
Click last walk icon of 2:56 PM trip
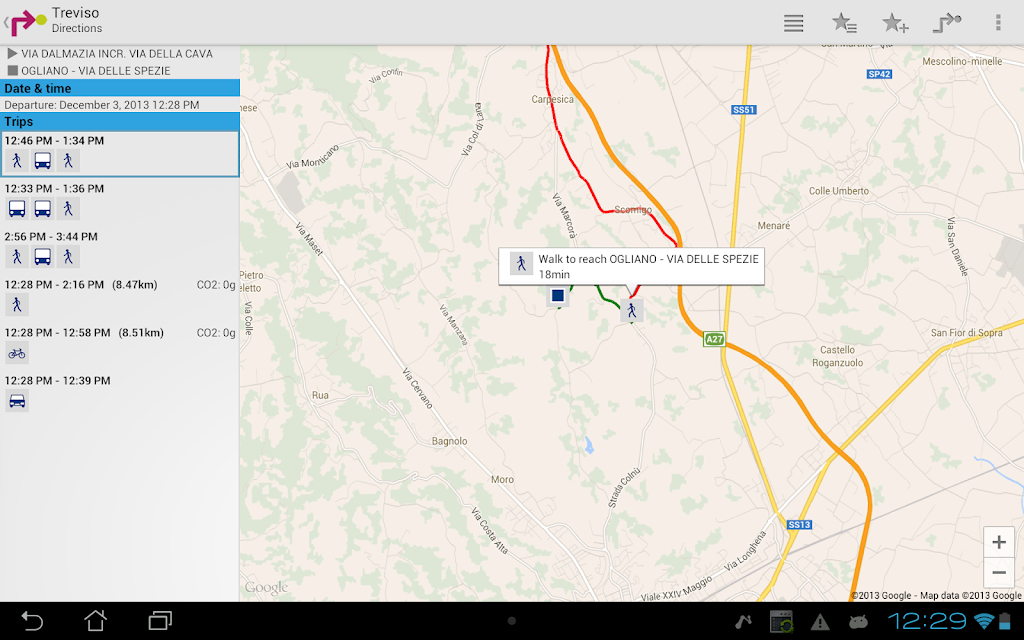[68, 257]
